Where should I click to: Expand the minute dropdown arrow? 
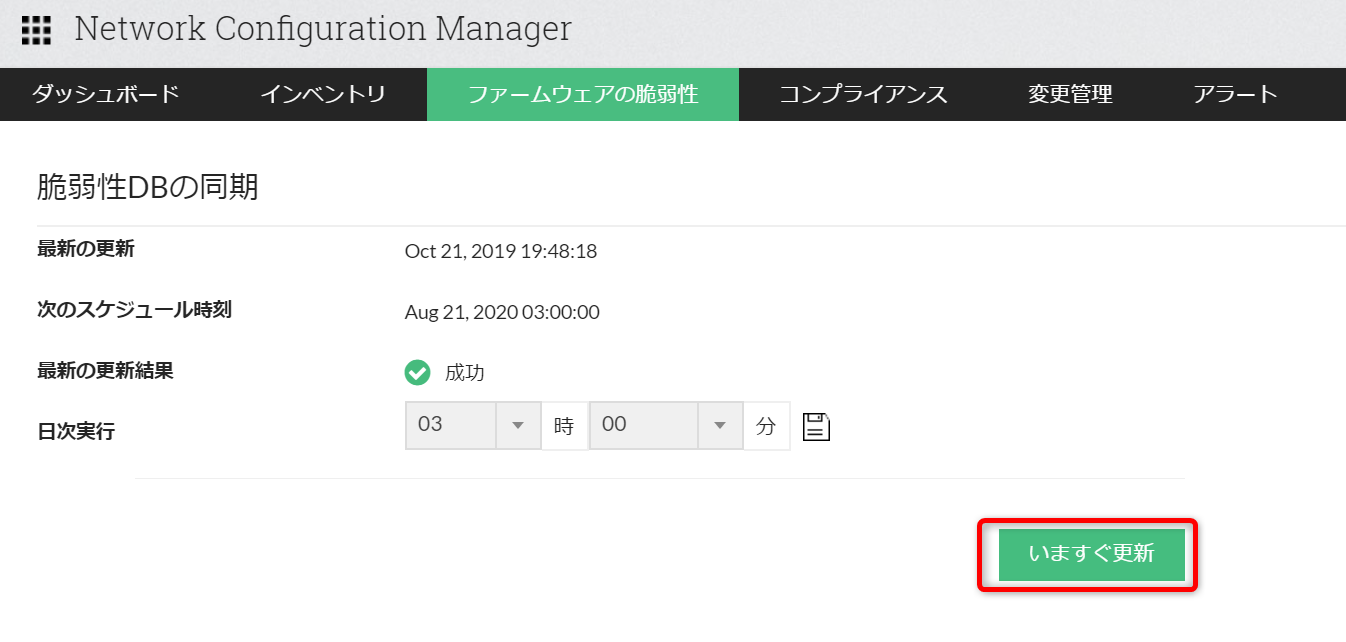click(x=719, y=426)
